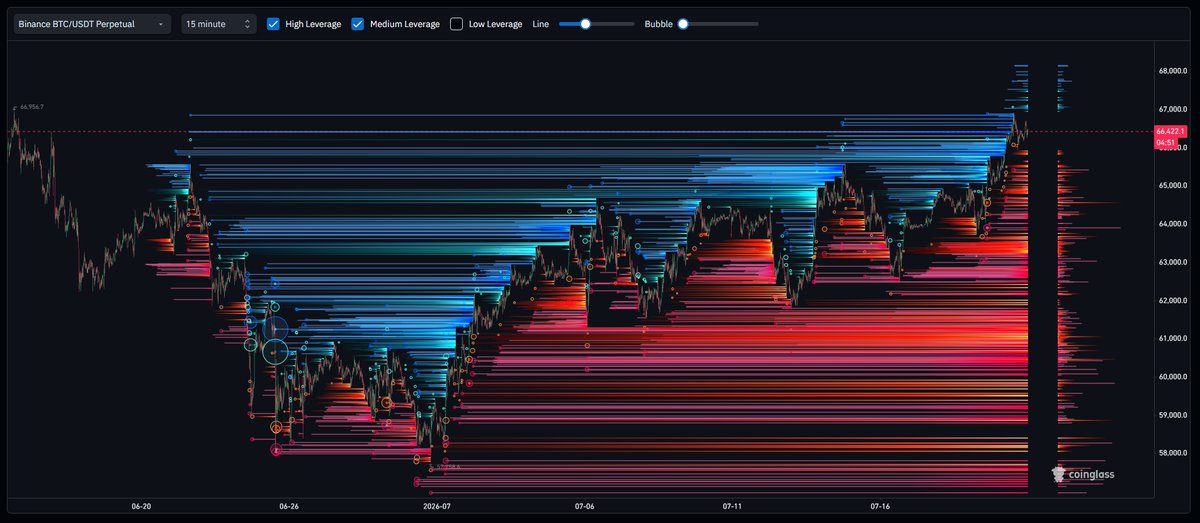Click the 07-16 date axis label
This screenshot has height=523, width=1200.
tap(881, 507)
